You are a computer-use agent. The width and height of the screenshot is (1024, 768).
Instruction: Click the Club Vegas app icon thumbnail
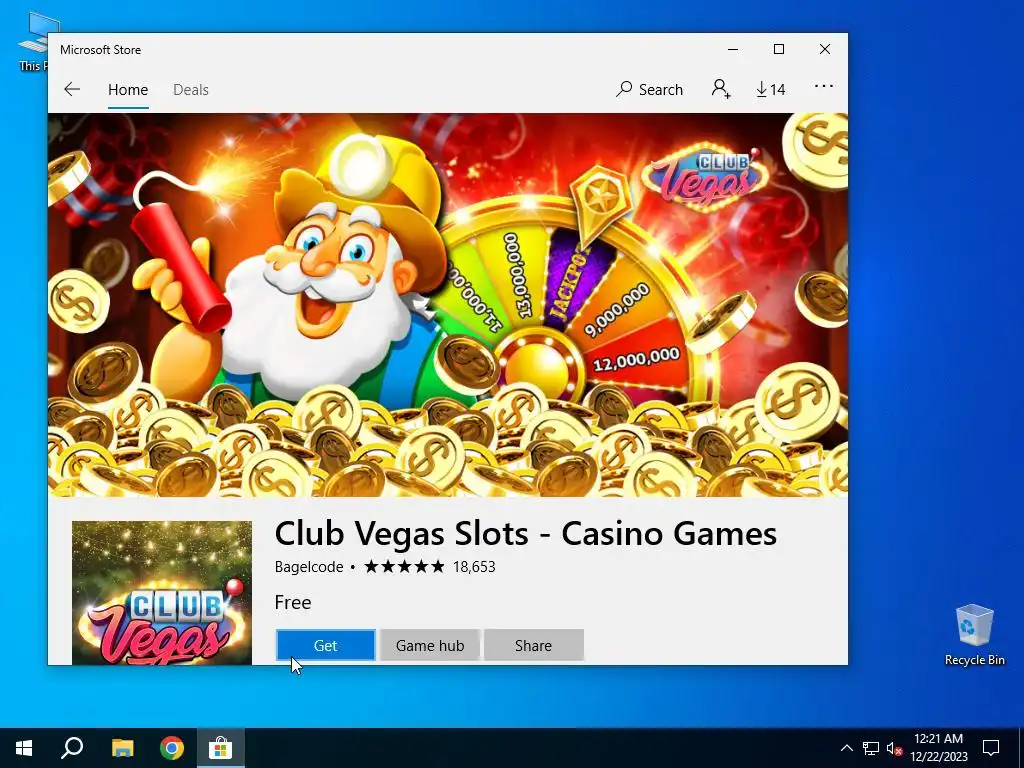click(162, 593)
